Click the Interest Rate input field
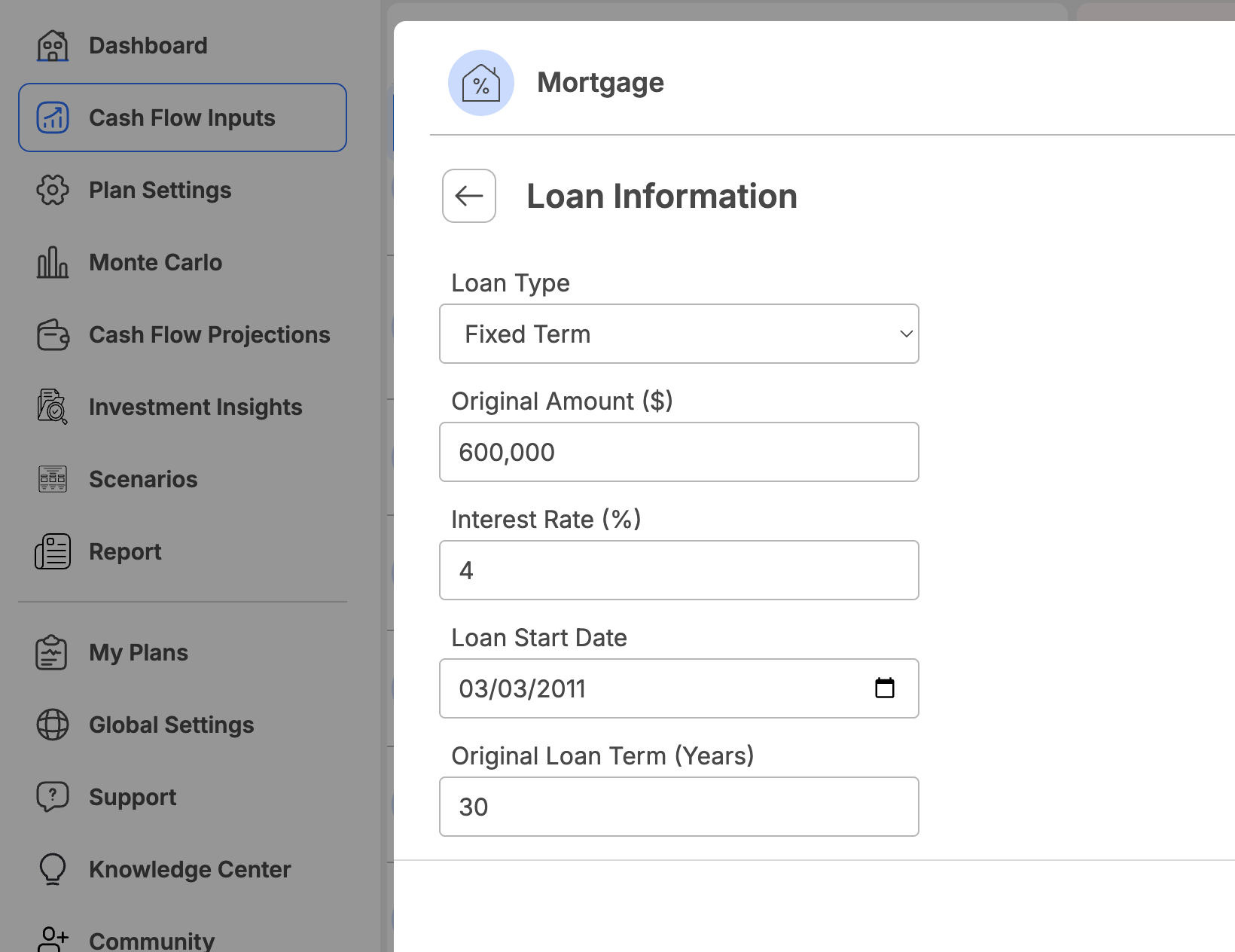Screen dimensions: 1235x952 pos(679,570)
